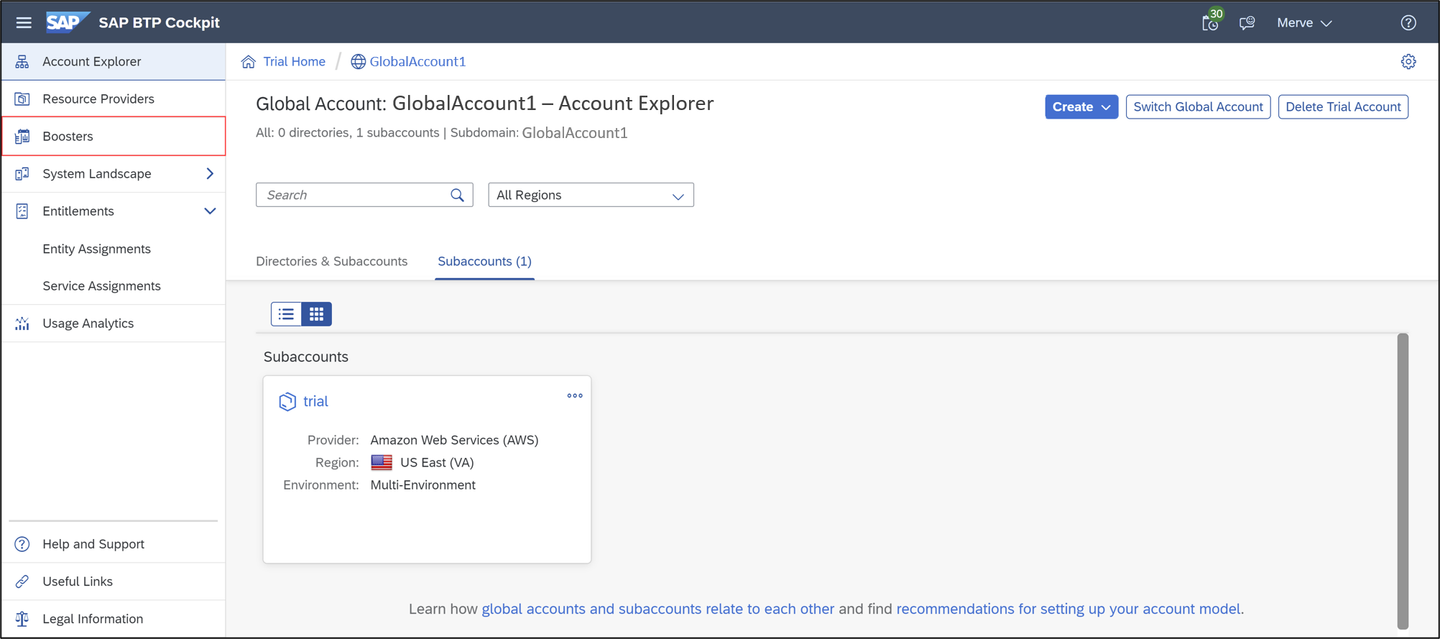This screenshot has height=639, width=1440.
Task: Click the SAP logo
Action: [68, 22]
